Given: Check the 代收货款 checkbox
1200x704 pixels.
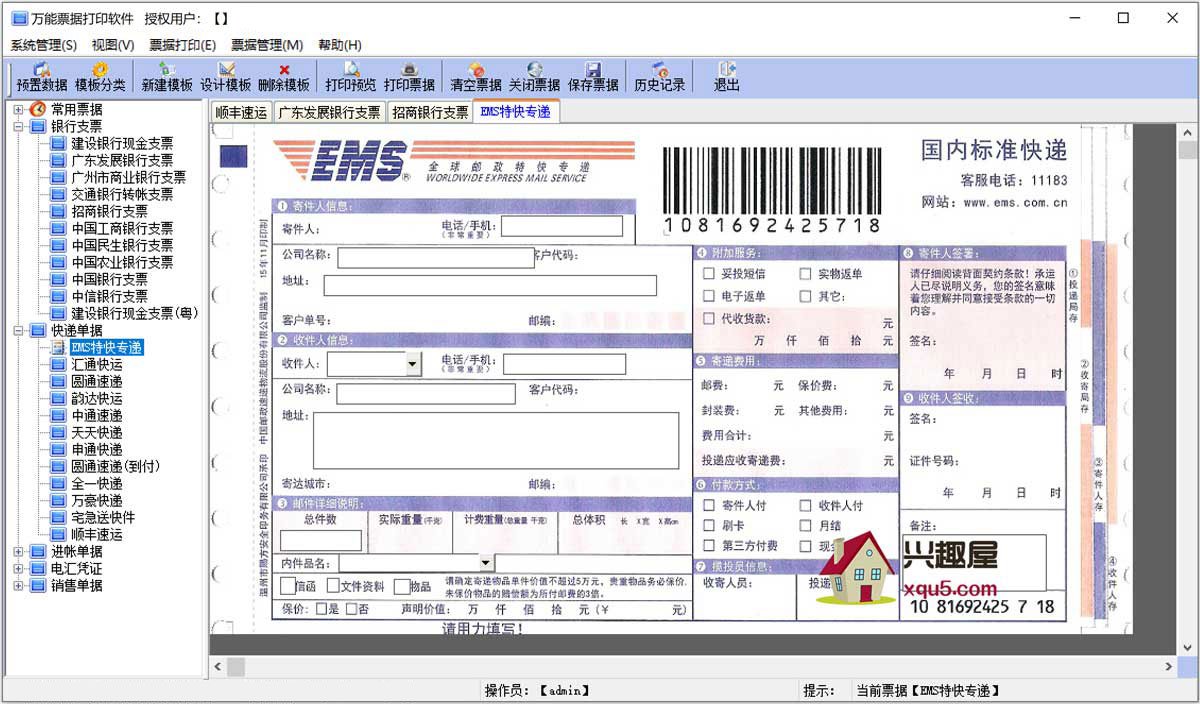Looking at the screenshot, I should click(709, 319).
